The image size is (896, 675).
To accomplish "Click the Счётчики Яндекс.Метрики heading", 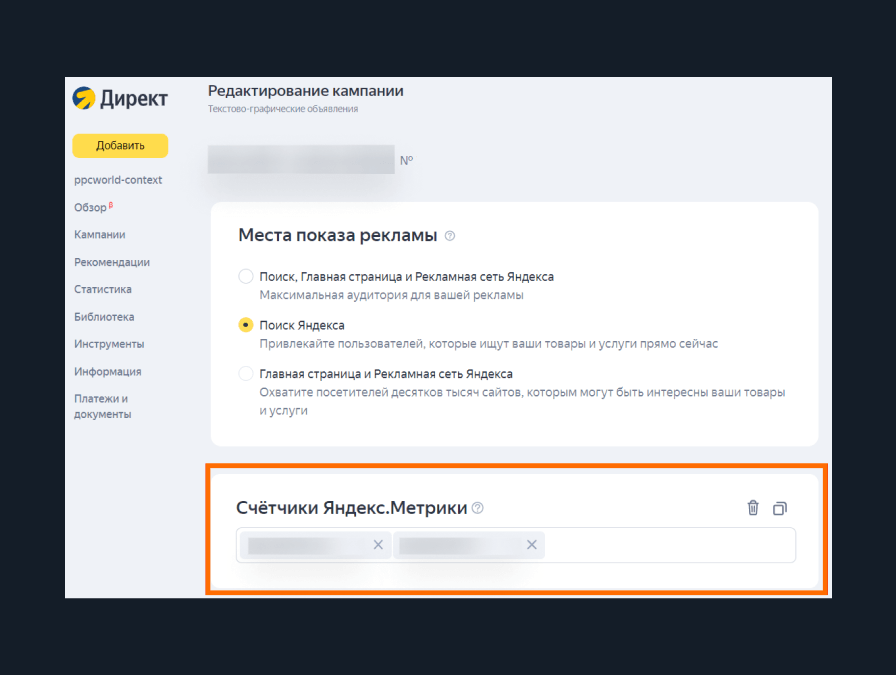I will (x=351, y=508).
